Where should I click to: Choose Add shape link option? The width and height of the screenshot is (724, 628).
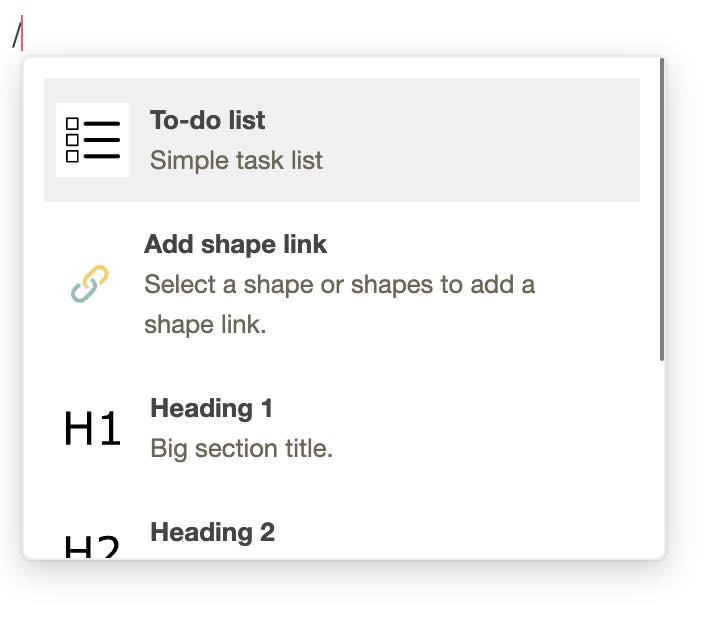(342, 284)
